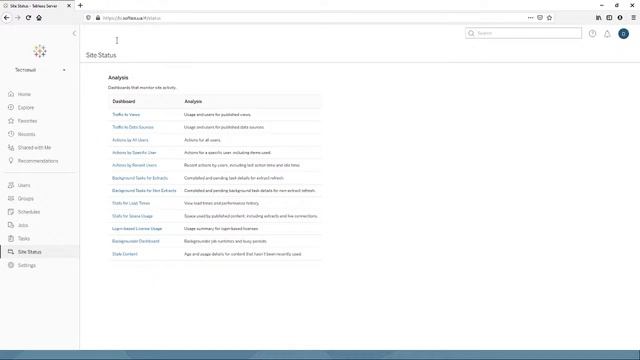640x360 pixels.
Task: Toggle the browser sidebar view icon
Action: (609, 18)
